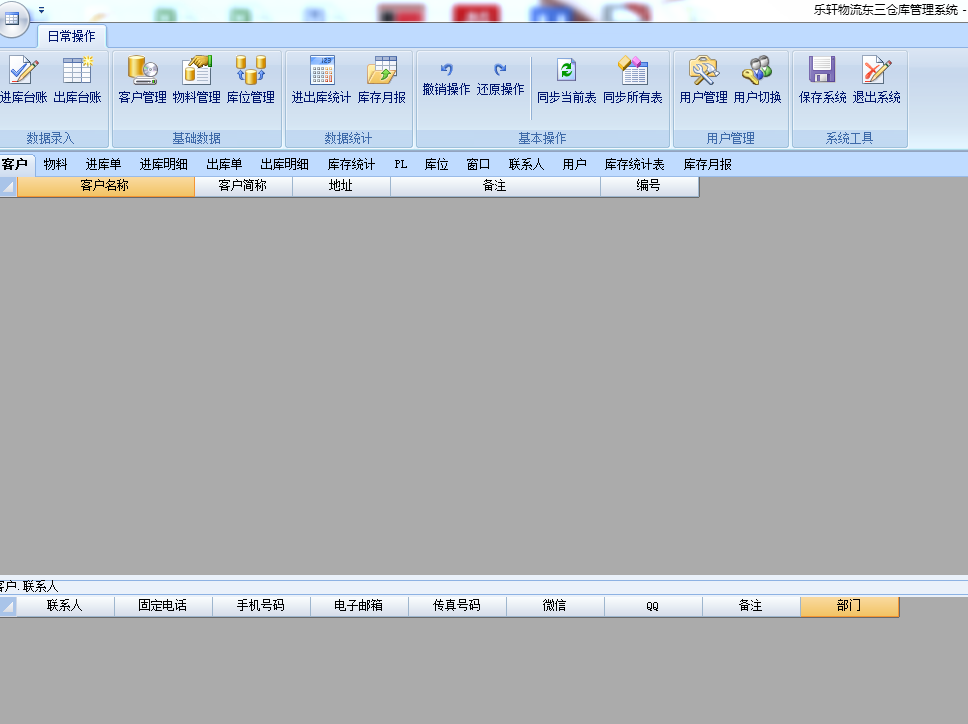This screenshot has width=968, height=724.
Task: Click the 地址 column header
Action: click(x=341, y=186)
